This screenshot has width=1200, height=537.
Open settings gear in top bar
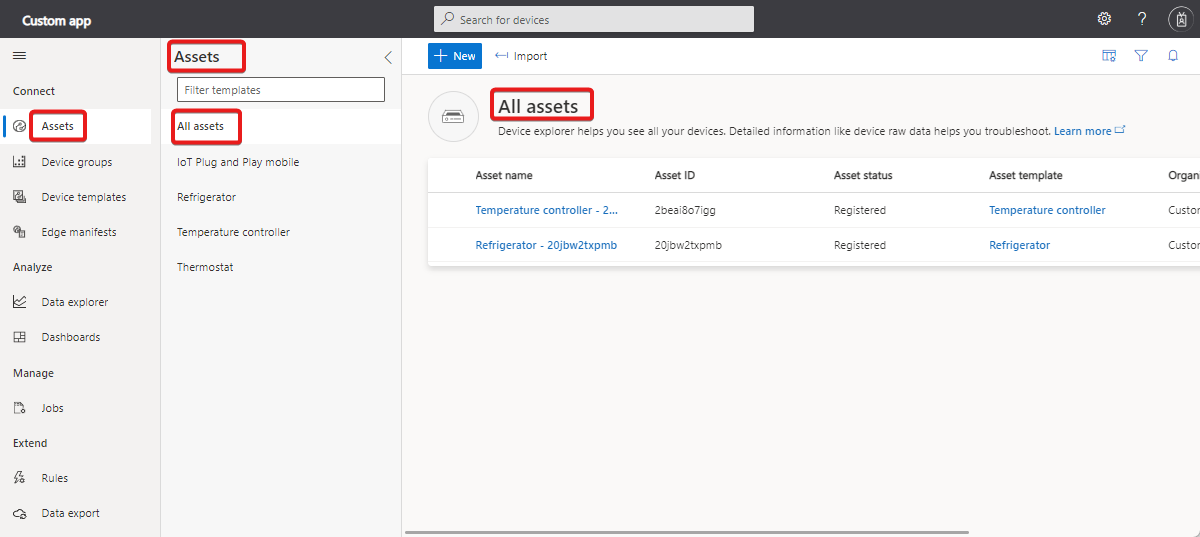(1104, 19)
